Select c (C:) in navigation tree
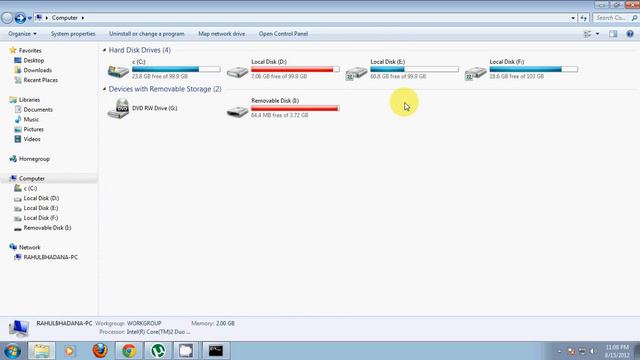The height and width of the screenshot is (360, 640). pyautogui.click(x=30, y=188)
